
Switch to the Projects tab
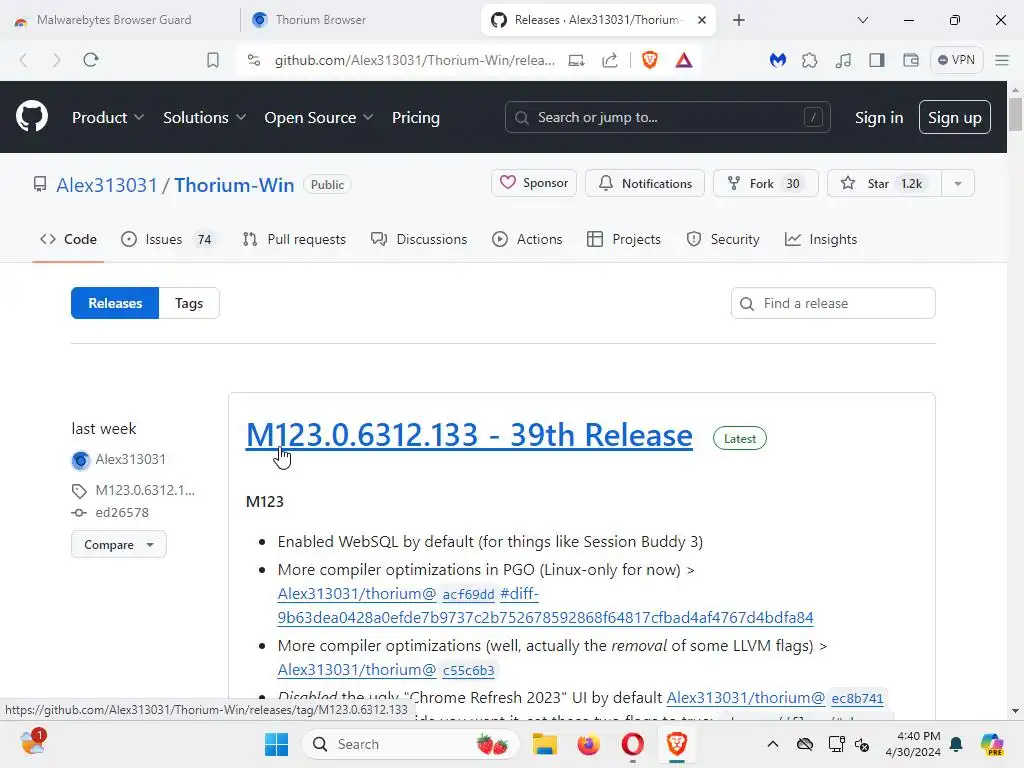[x=624, y=239]
